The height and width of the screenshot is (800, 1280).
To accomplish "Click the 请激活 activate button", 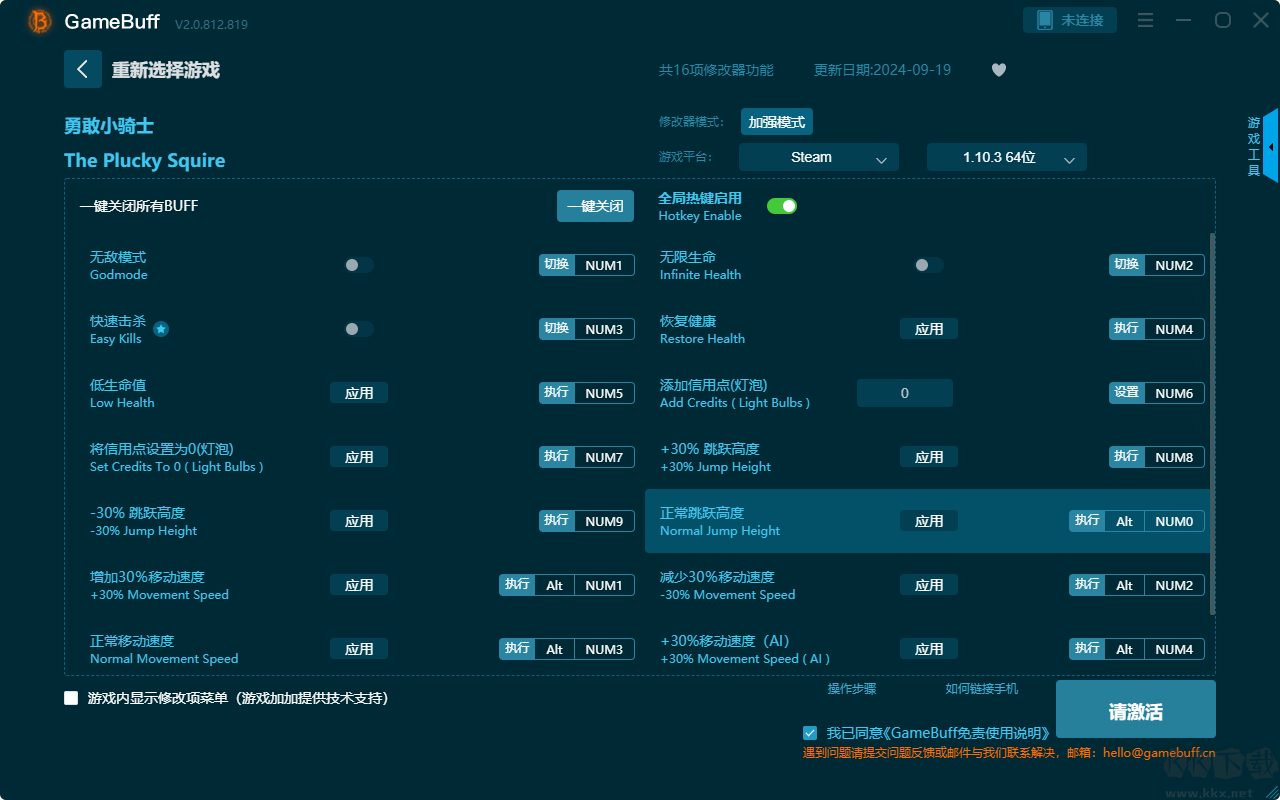I will (x=1136, y=710).
